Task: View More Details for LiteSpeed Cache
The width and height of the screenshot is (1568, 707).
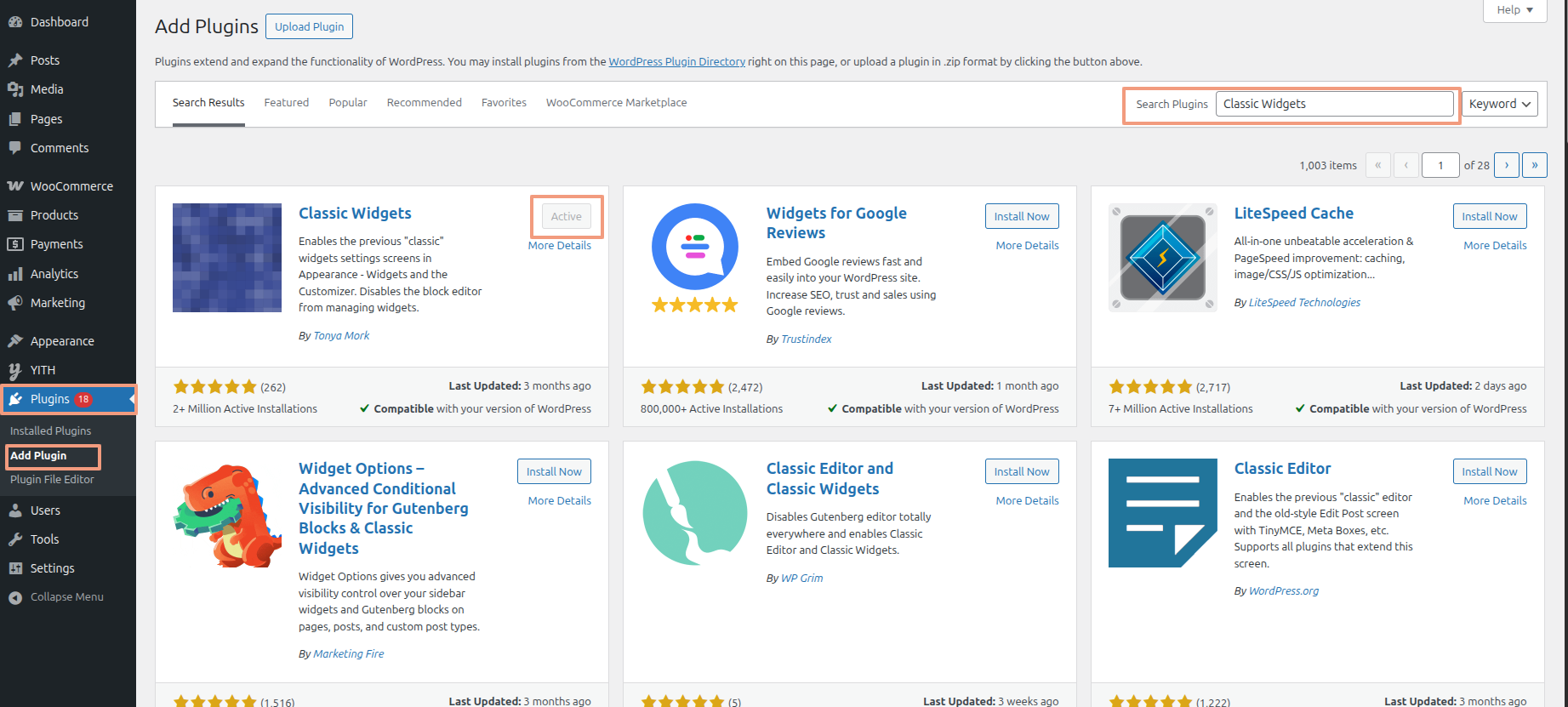Action: coord(1496,246)
